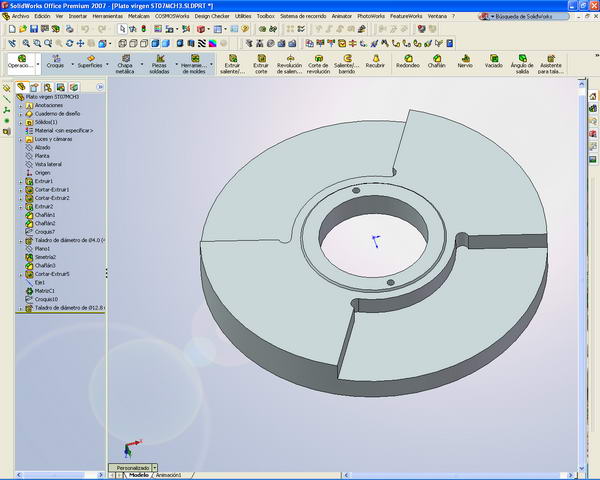The image size is (600, 480).
Task: Expand the Cortar-Extruir1 feature node
Action: tap(20, 190)
